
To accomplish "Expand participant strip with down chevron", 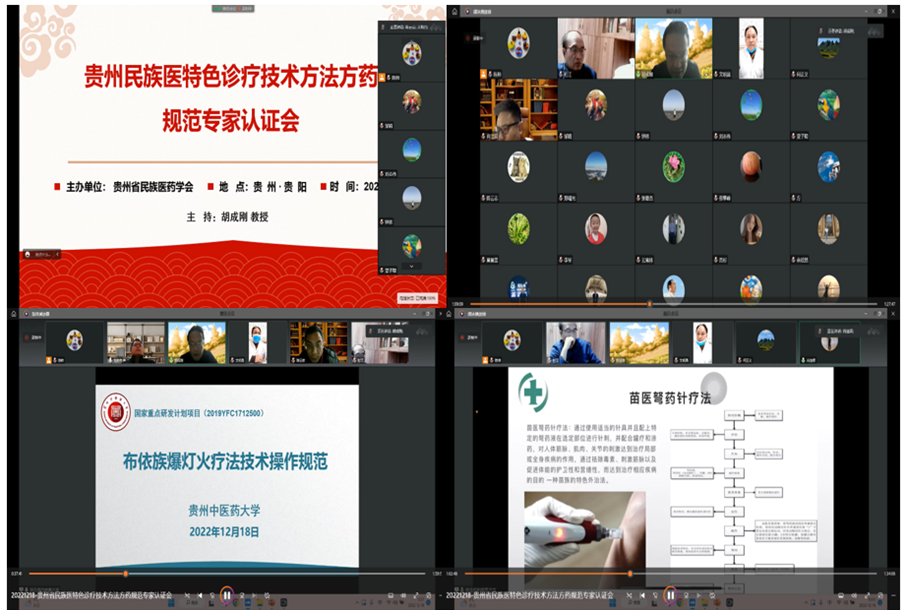I will 411,267.
